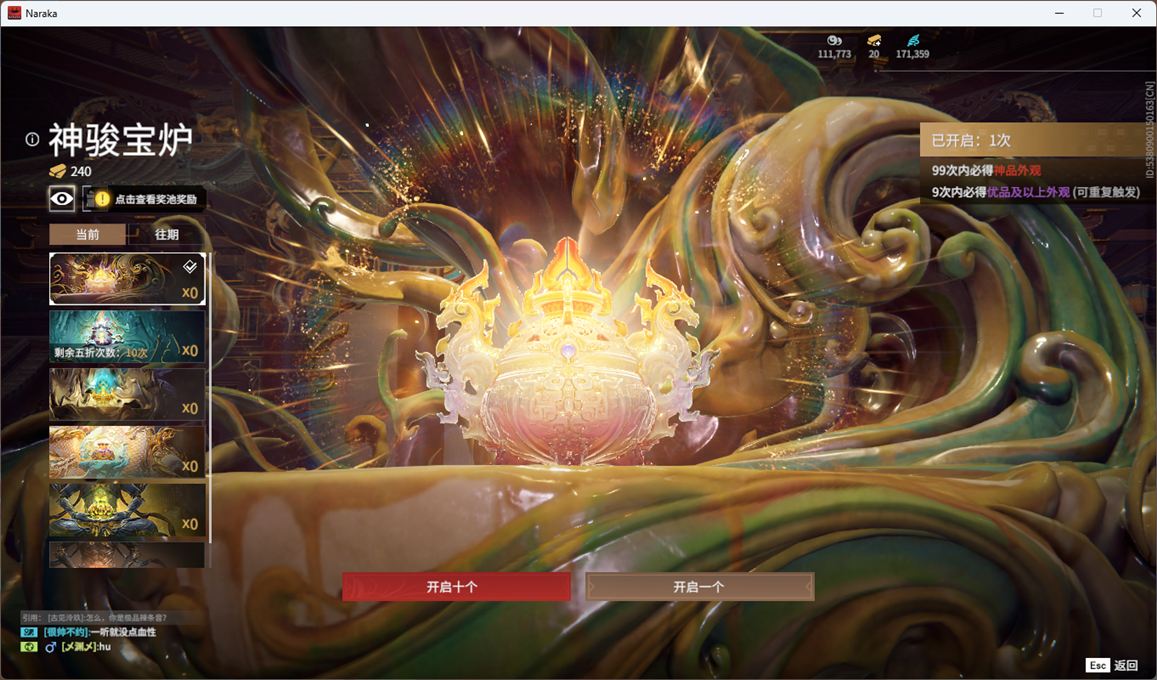Click the green chat channel icon on bottom message

pos(29,647)
